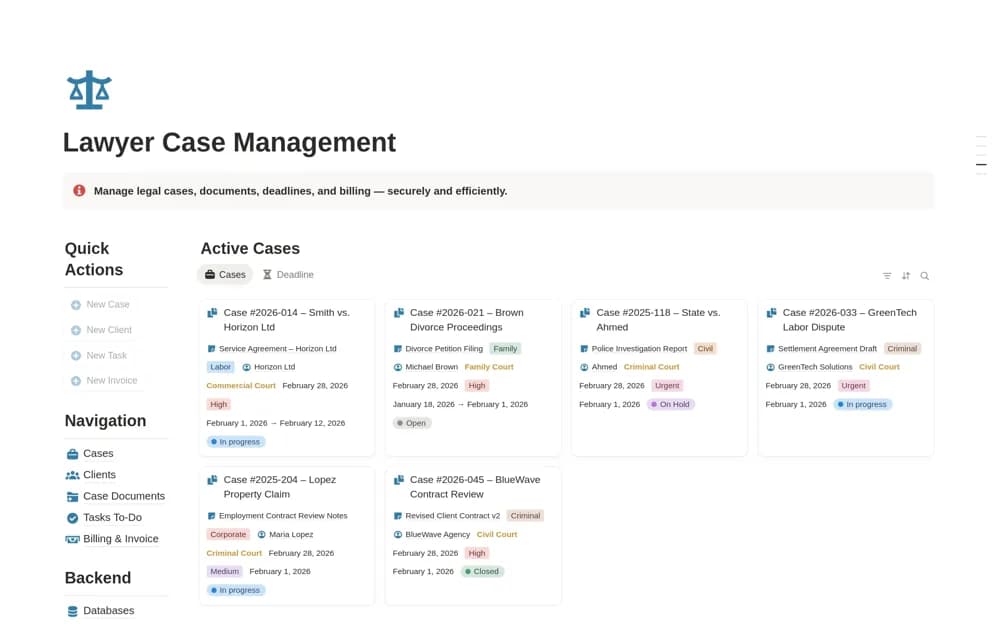Click the people icon next to Clients
The height and width of the screenshot is (624, 1000).
click(x=72, y=475)
